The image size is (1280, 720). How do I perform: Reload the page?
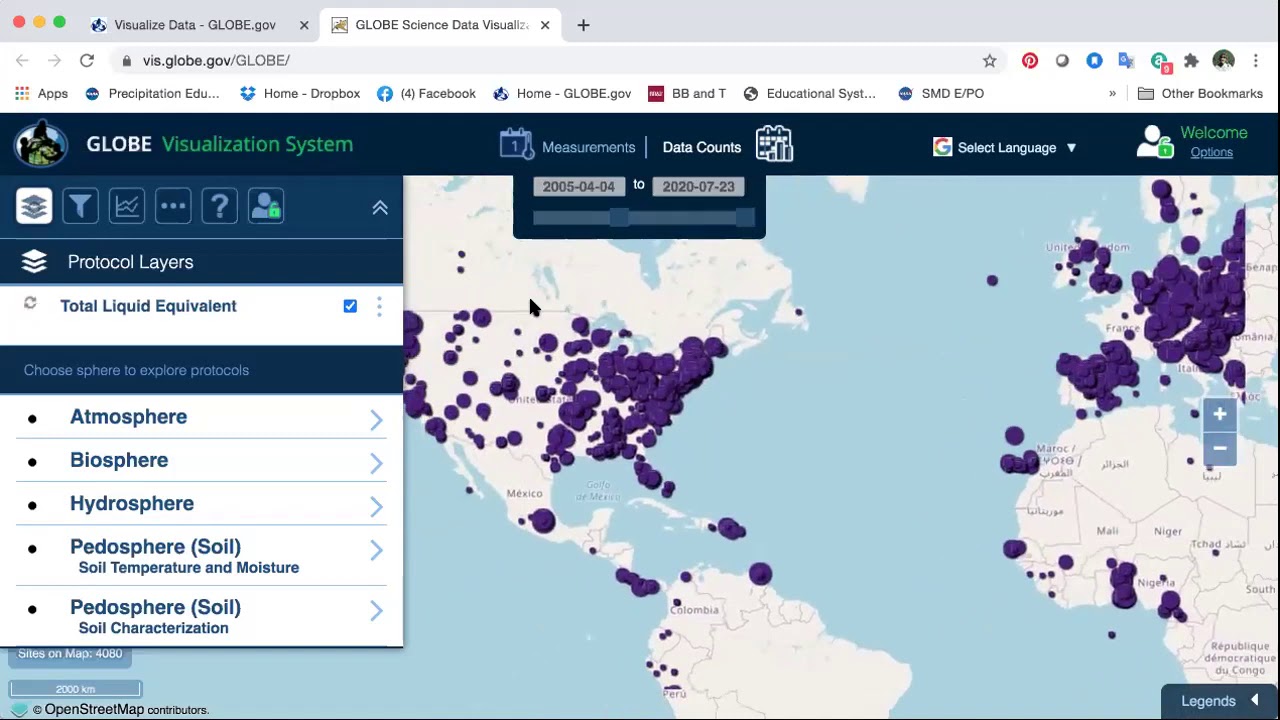87,60
